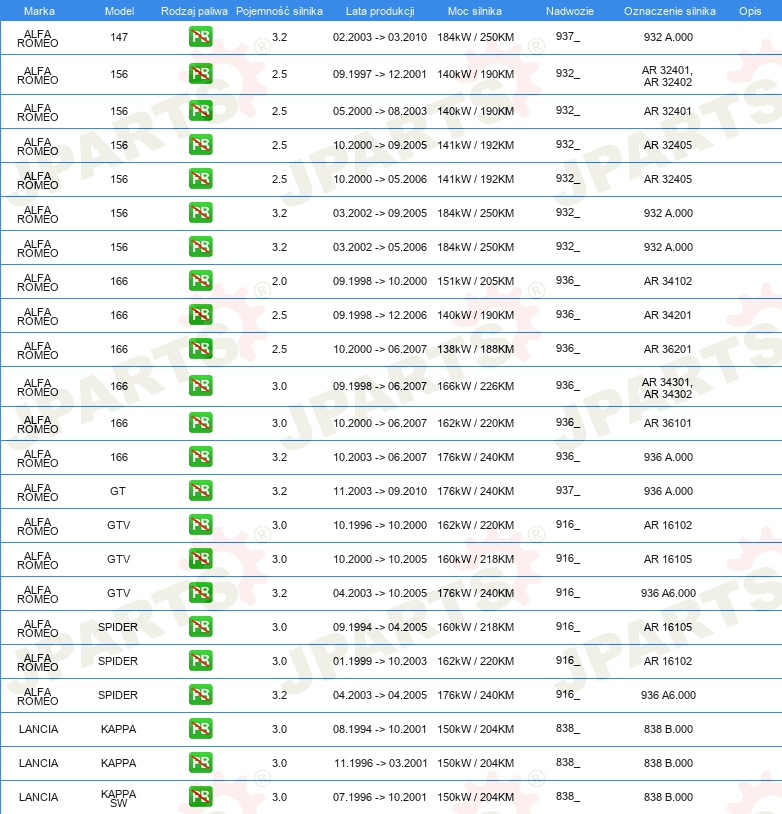The width and height of the screenshot is (782, 814).
Task: Click the fuel icon for 166 AR 36101
Action: click(200, 423)
